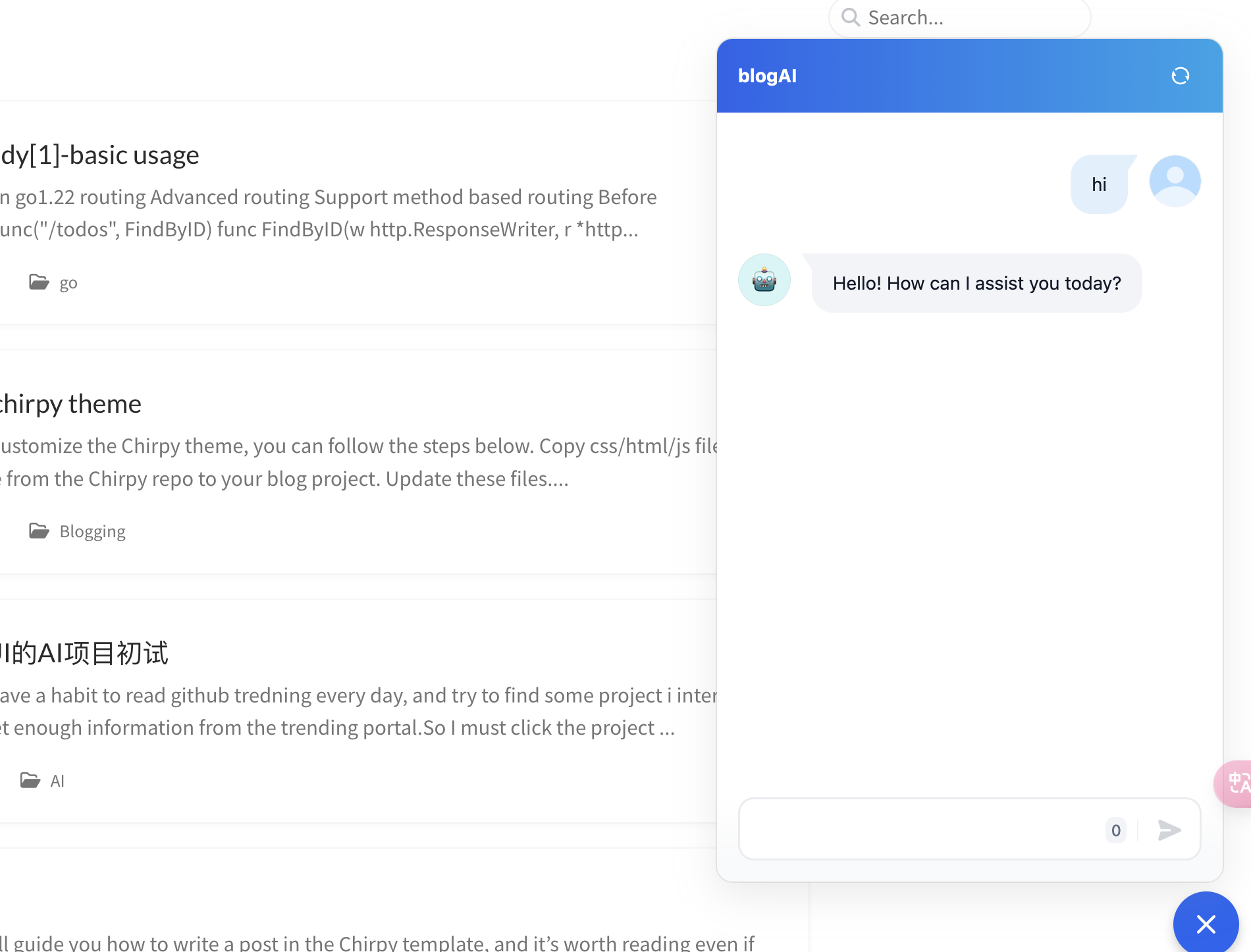Click the folder icon beside Blogging category
1251x952 pixels.
[39, 531]
